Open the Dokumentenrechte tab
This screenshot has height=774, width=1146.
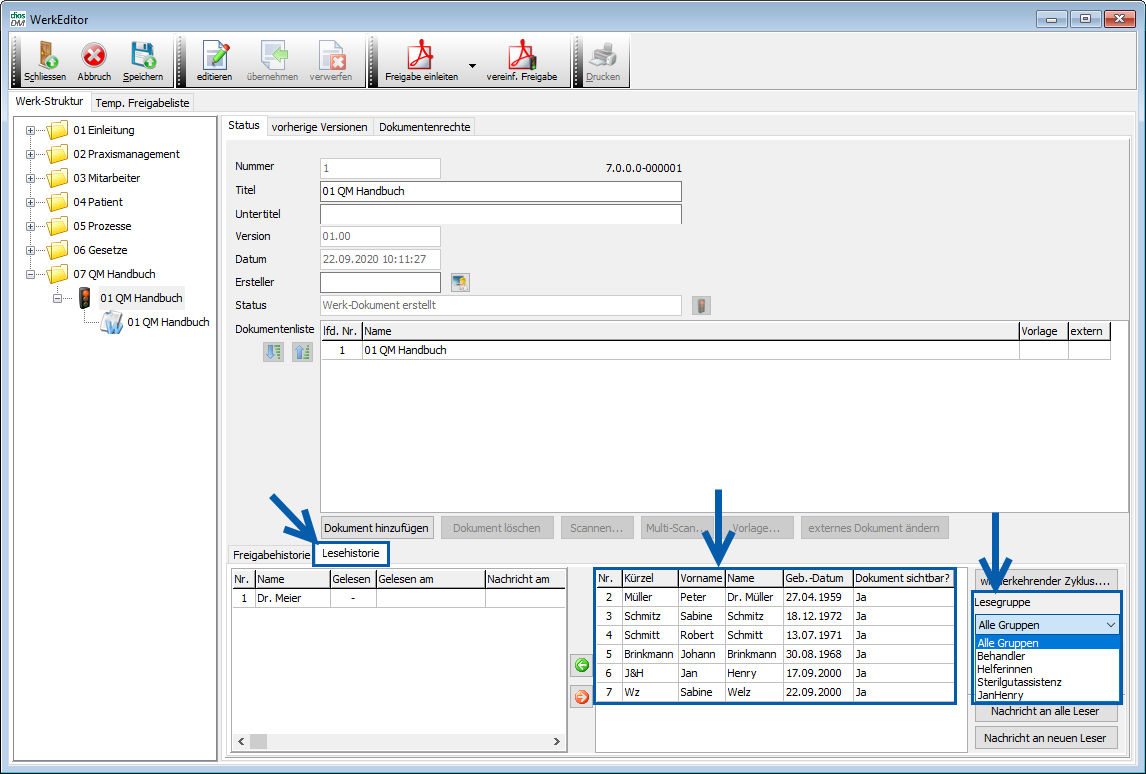coord(424,126)
